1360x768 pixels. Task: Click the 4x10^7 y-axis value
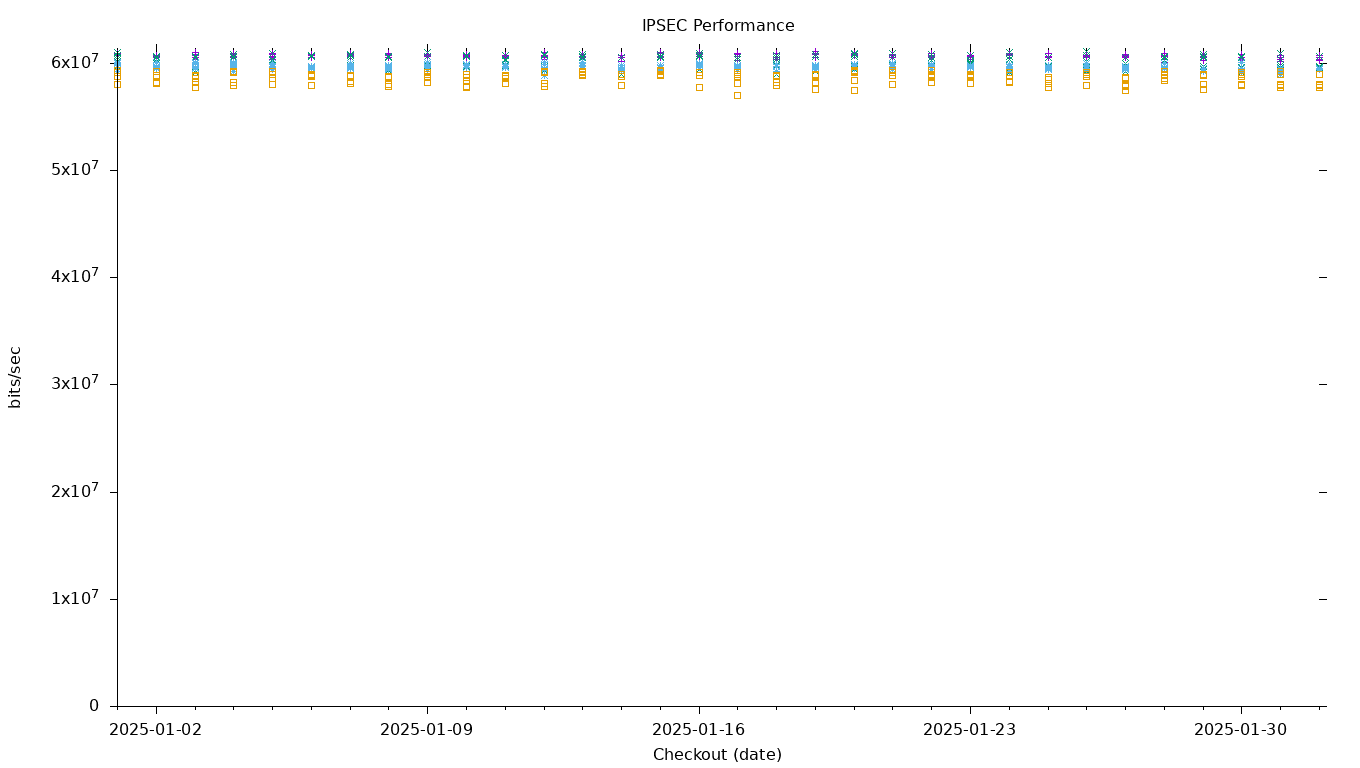point(75,276)
